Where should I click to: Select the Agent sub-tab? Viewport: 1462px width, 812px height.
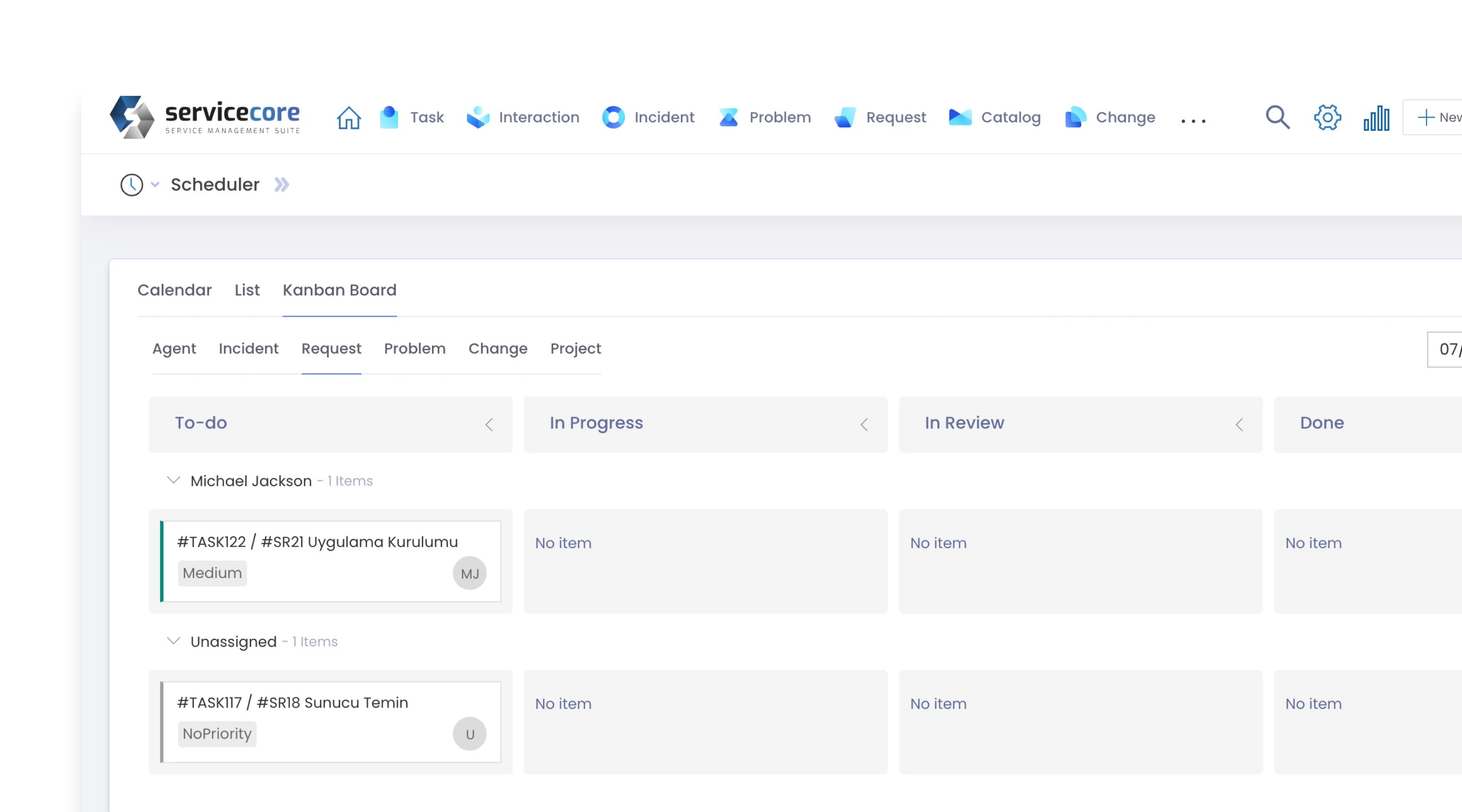point(174,349)
